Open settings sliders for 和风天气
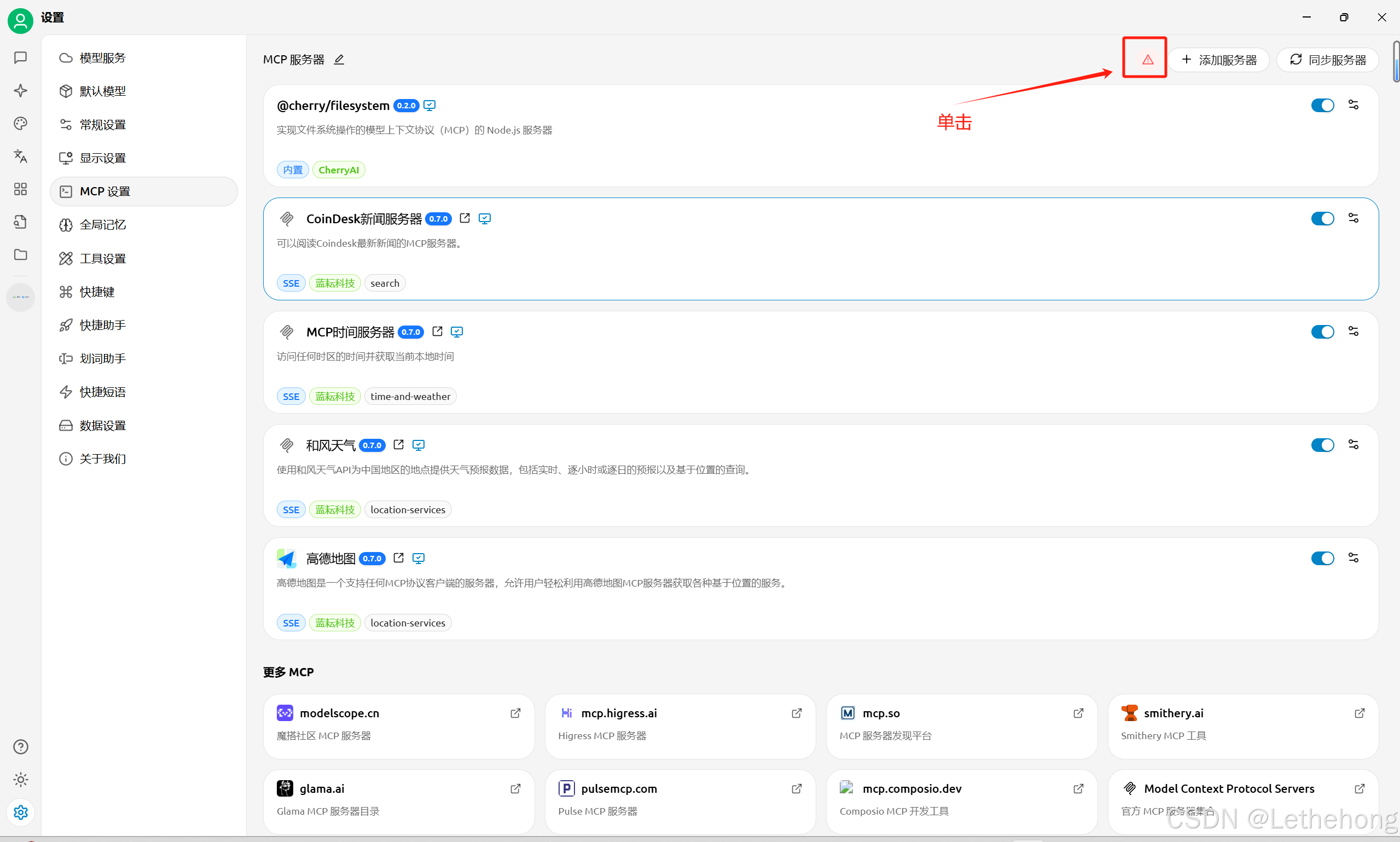 point(1353,445)
